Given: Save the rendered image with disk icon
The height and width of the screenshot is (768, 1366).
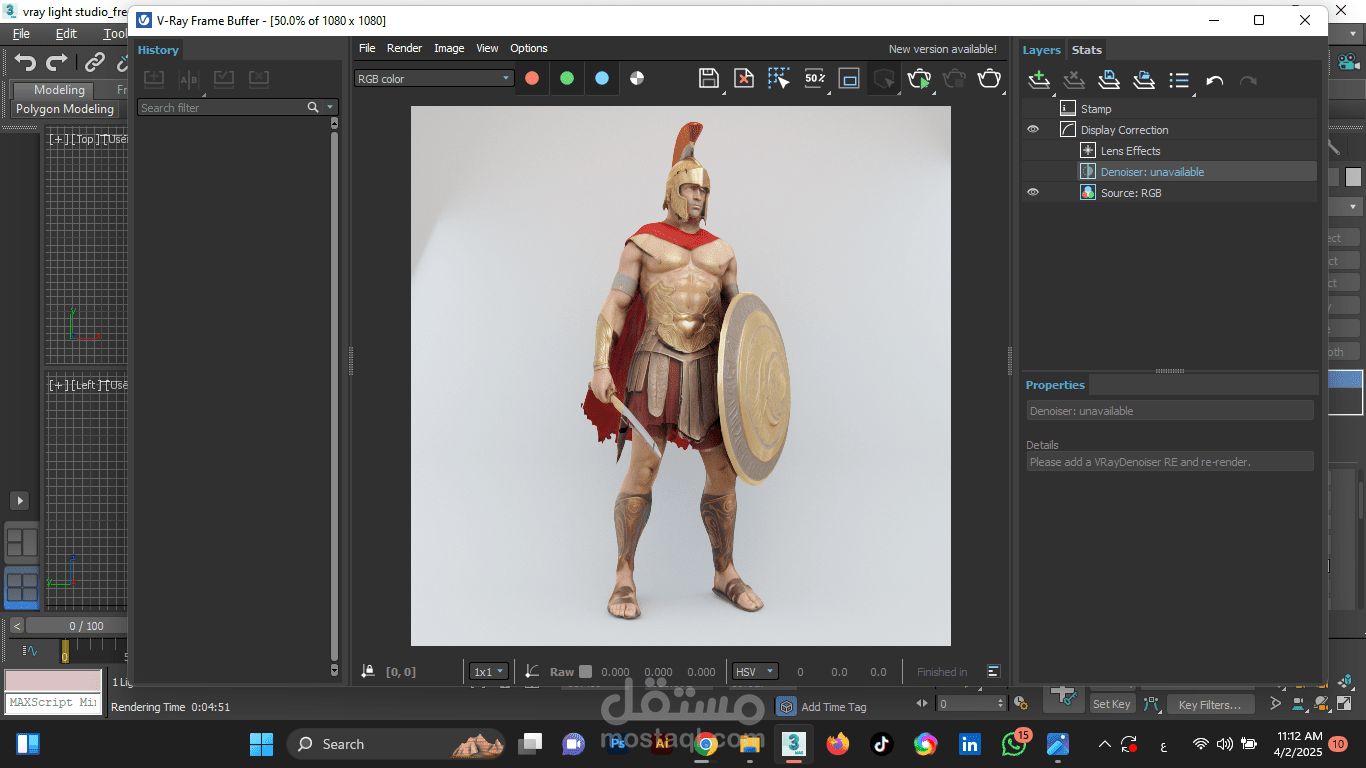Looking at the screenshot, I should click(x=709, y=79).
